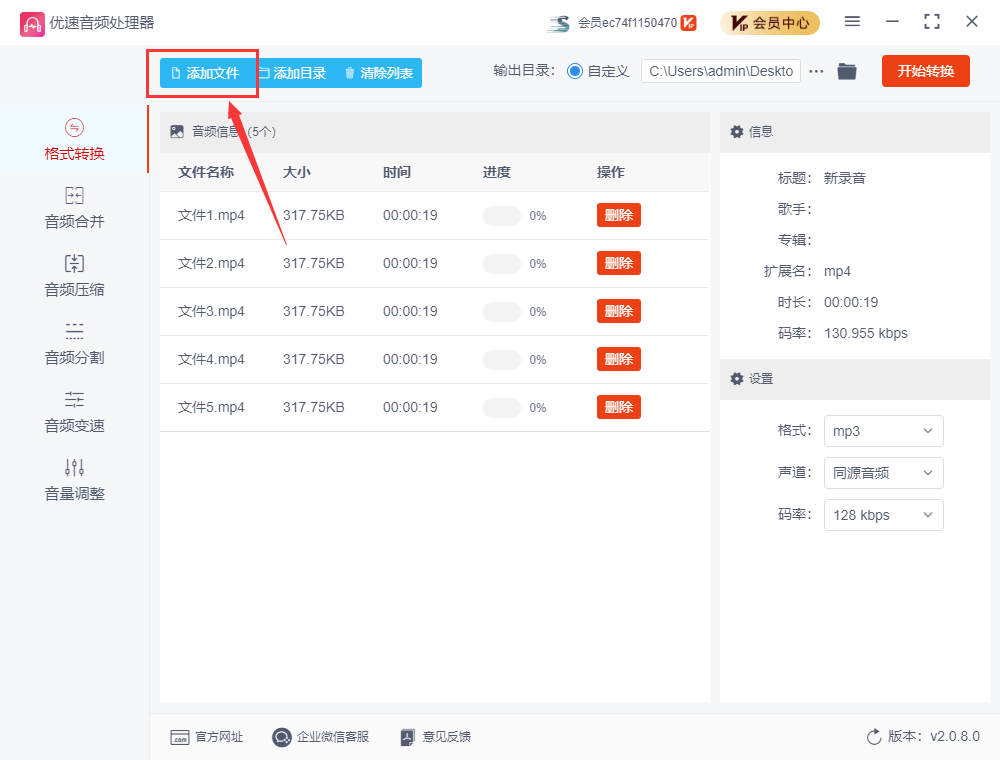Delete 文件2.mp4 from the list
This screenshot has height=760, width=1000.
(619, 263)
